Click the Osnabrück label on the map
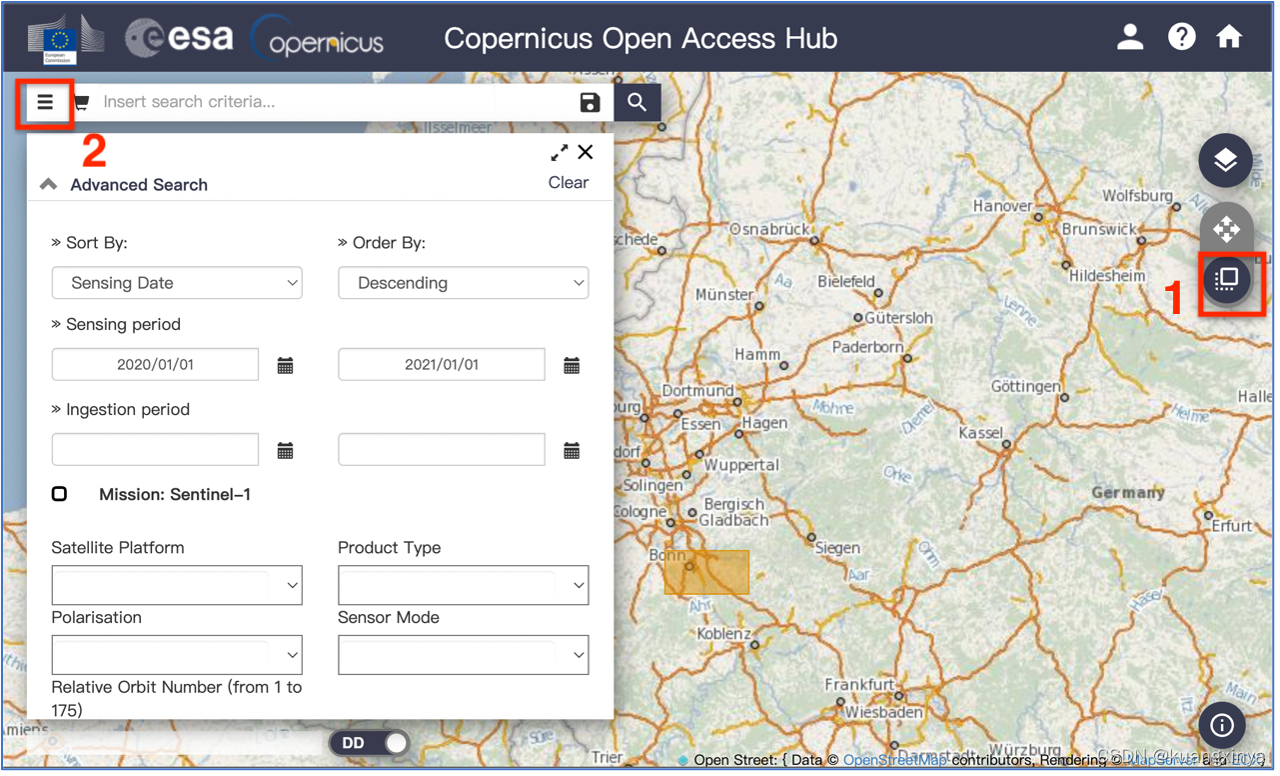The height and width of the screenshot is (776, 1280). click(770, 229)
